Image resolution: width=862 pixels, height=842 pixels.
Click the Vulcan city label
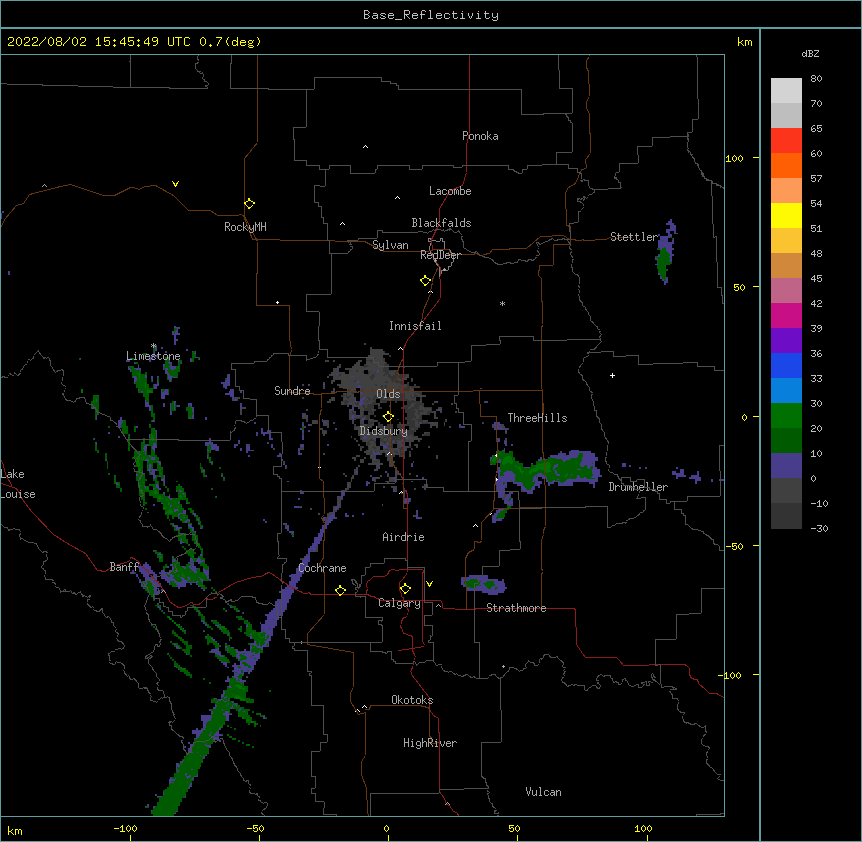[x=543, y=792]
